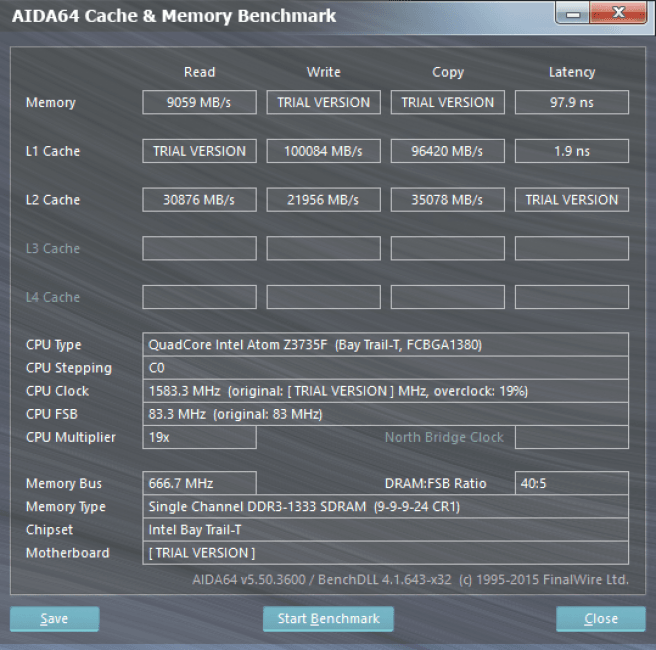
Task: Start Benchmark run
Action: click(328, 619)
